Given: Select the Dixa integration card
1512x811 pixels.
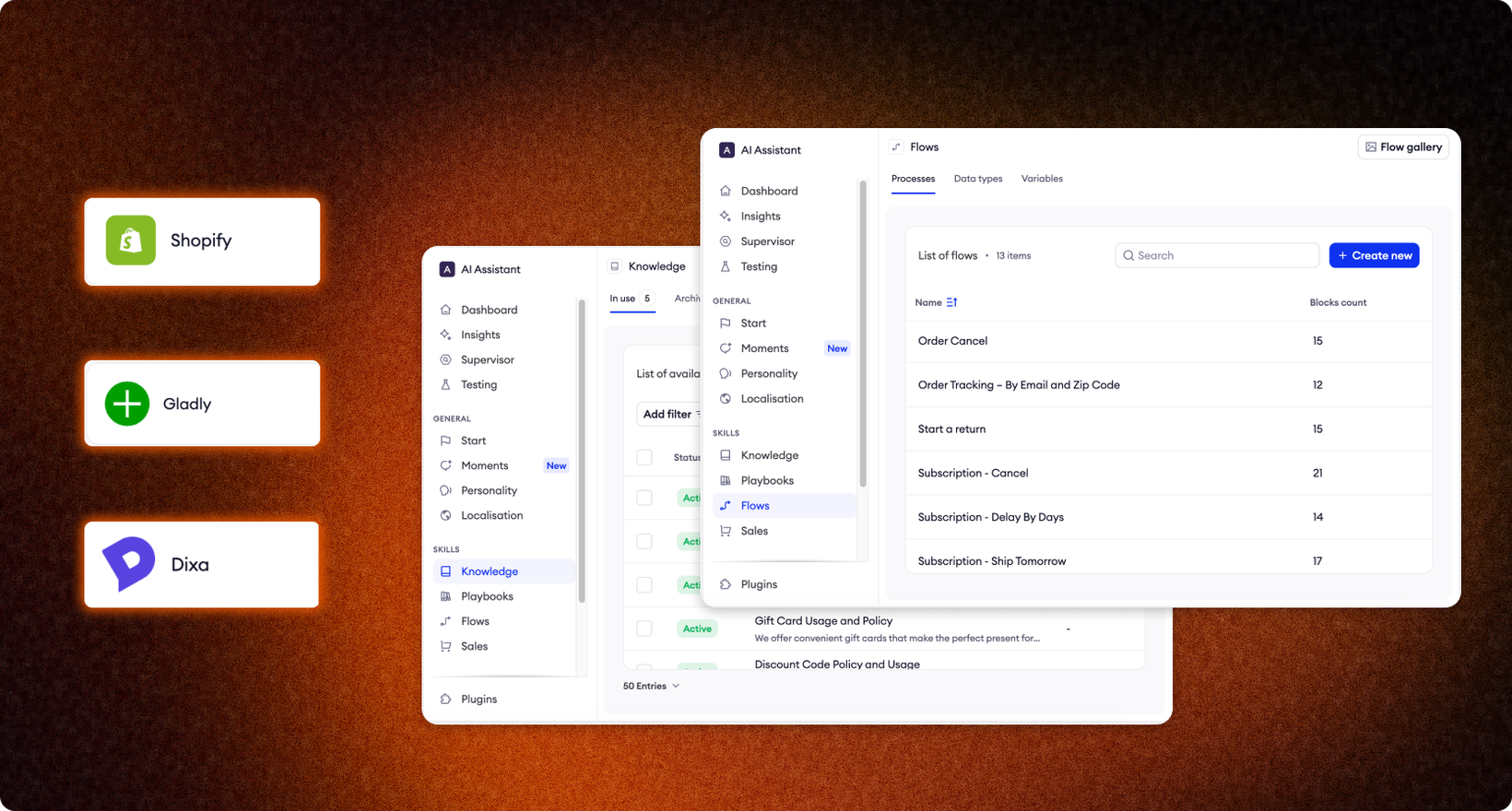Looking at the screenshot, I should click(x=202, y=564).
